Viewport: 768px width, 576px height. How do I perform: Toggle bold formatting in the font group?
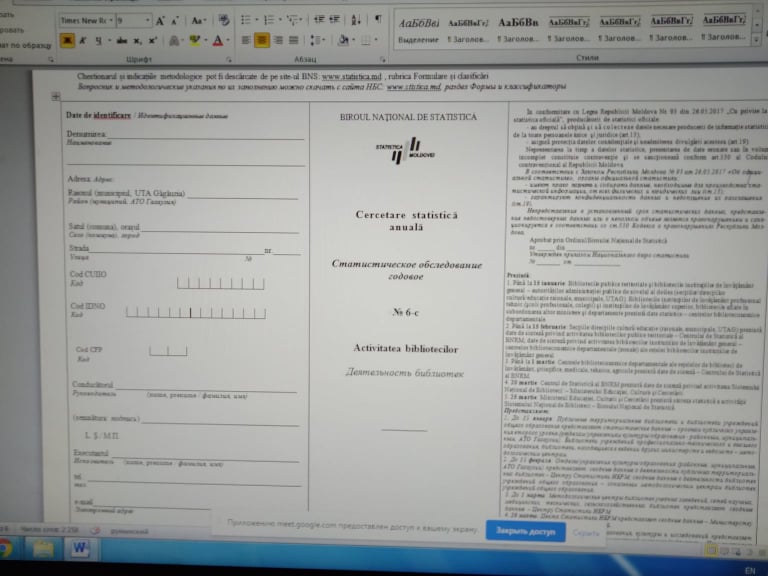pos(67,41)
